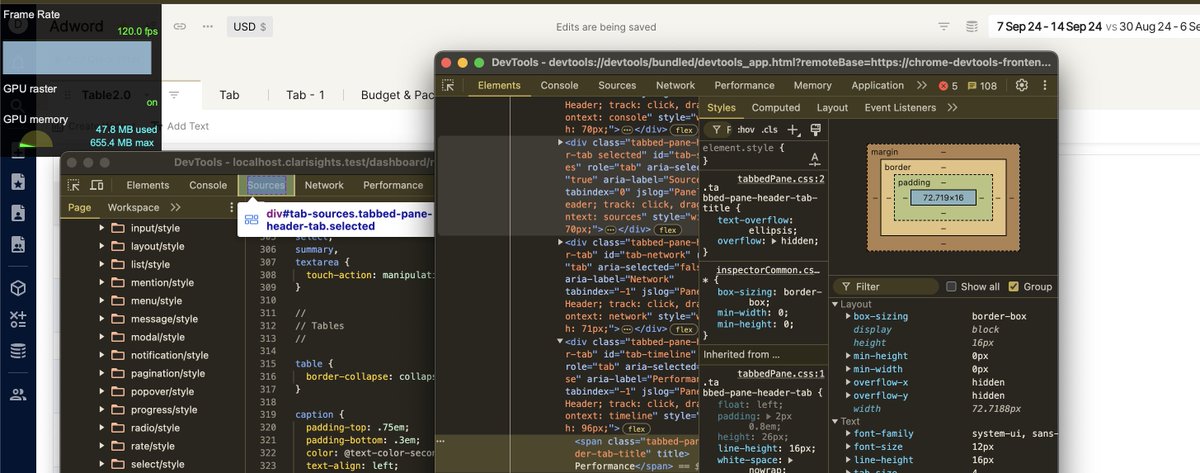Switch to Network tab in front DevTools
Screen dimensions: 1200x473
click(676, 86)
